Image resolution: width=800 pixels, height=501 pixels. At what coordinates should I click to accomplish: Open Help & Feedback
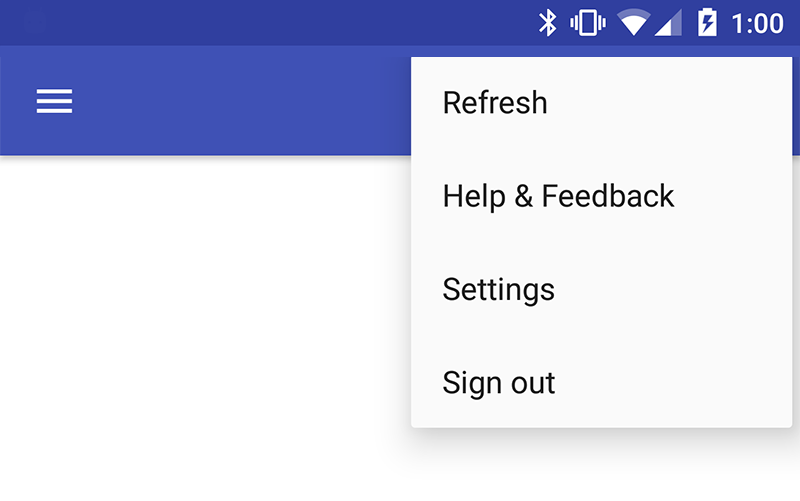coord(558,196)
